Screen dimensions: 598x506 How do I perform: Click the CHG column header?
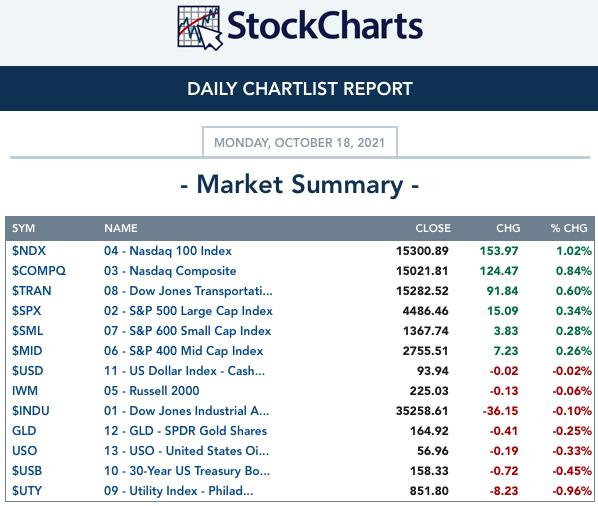pos(508,228)
